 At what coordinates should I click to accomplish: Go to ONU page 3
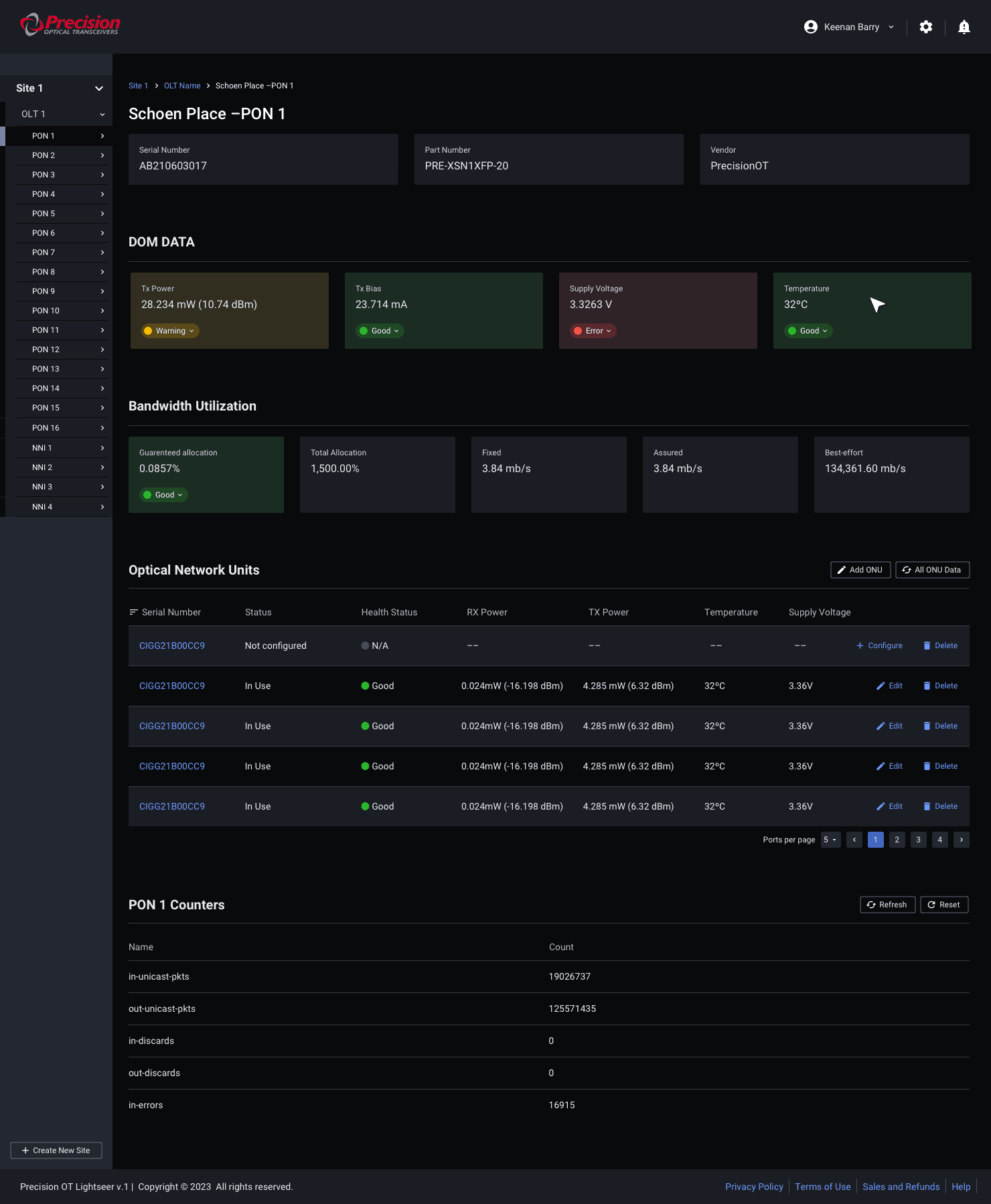click(x=919, y=840)
